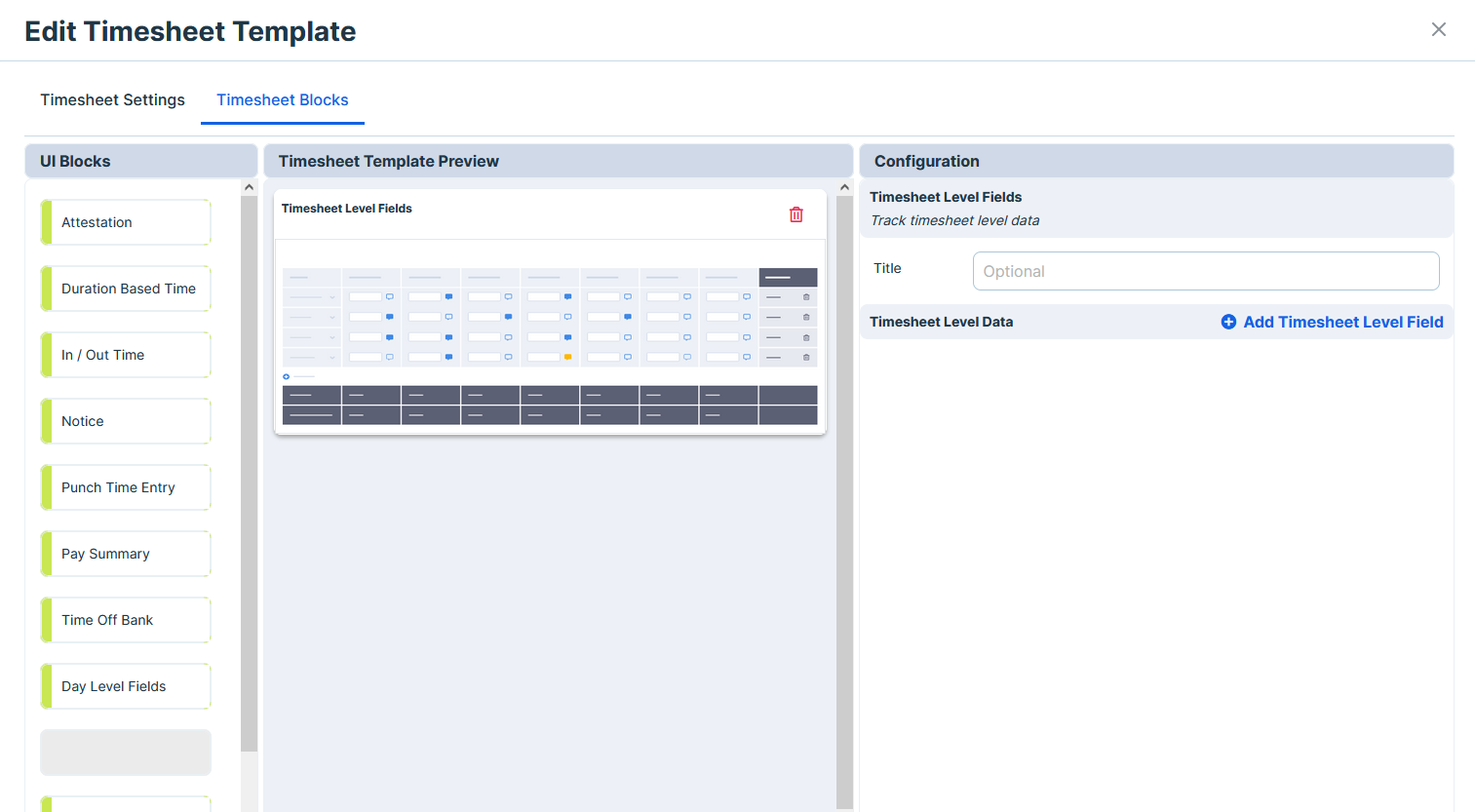Viewport: 1475px width, 812px height.
Task: Click the Punch Time Entry block
Action: [126, 487]
